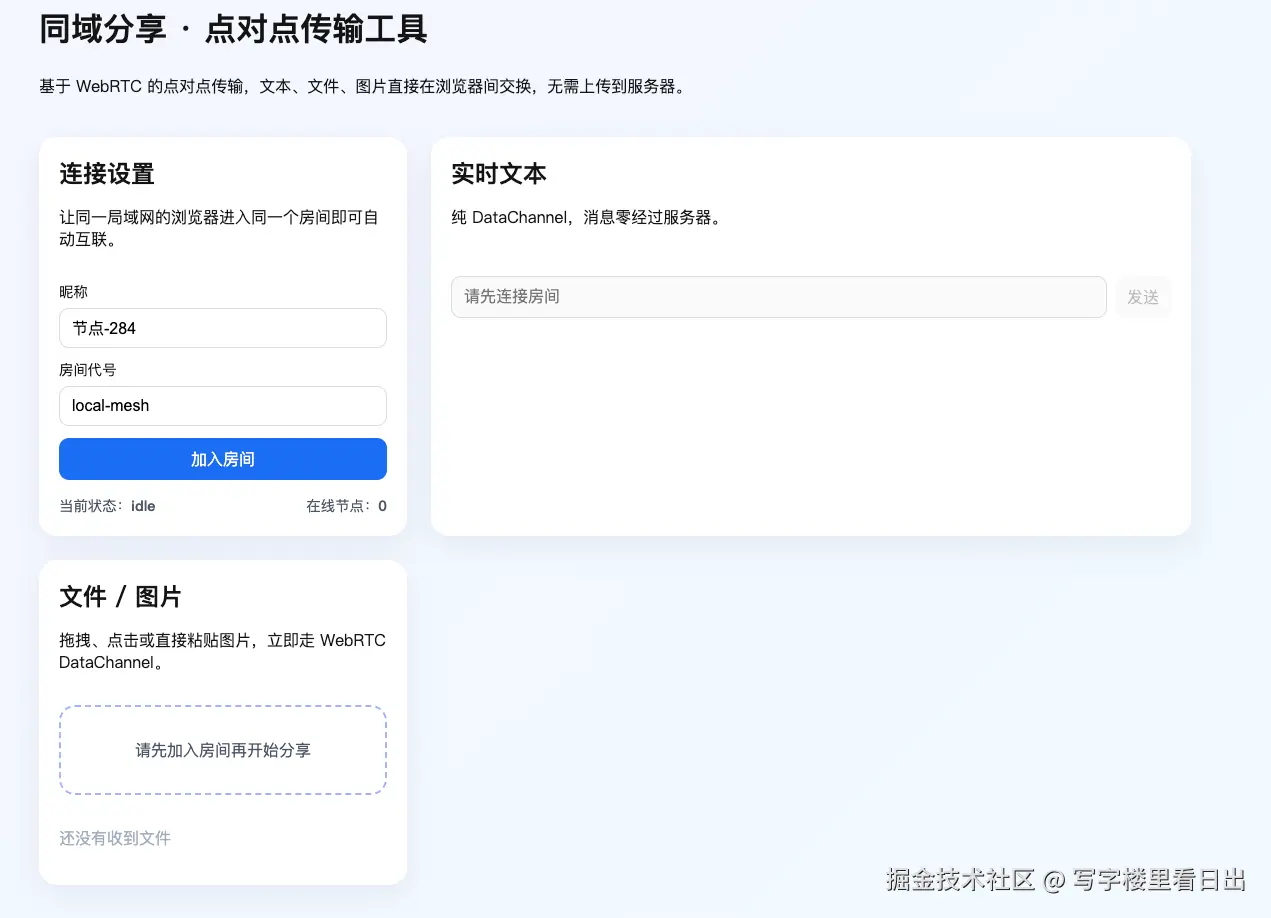Focus the 昵称 input with 节点-284
The height and width of the screenshot is (918, 1271).
pyautogui.click(x=223, y=328)
